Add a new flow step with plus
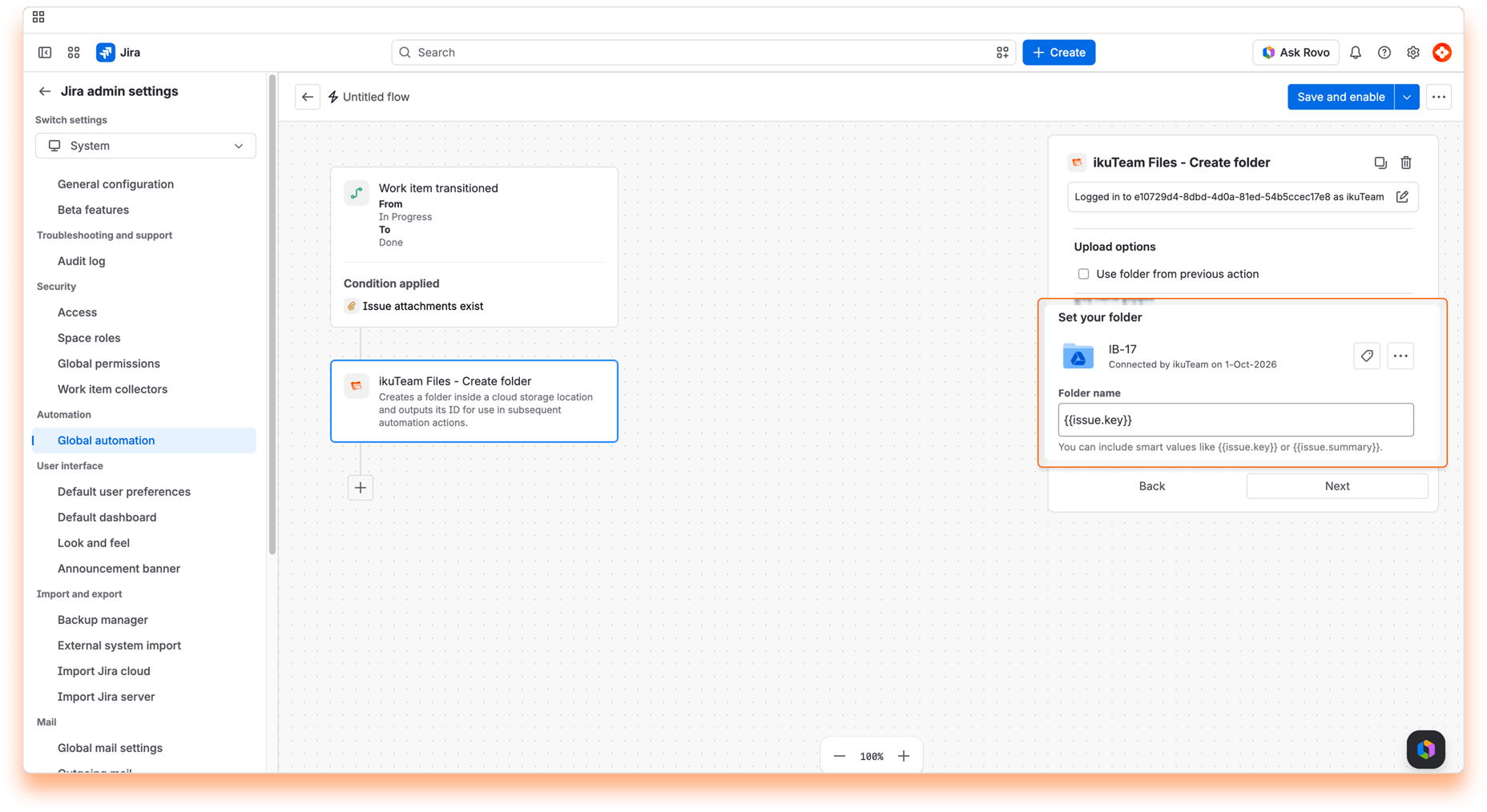The width and height of the screenshot is (1487, 812). [361, 488]
